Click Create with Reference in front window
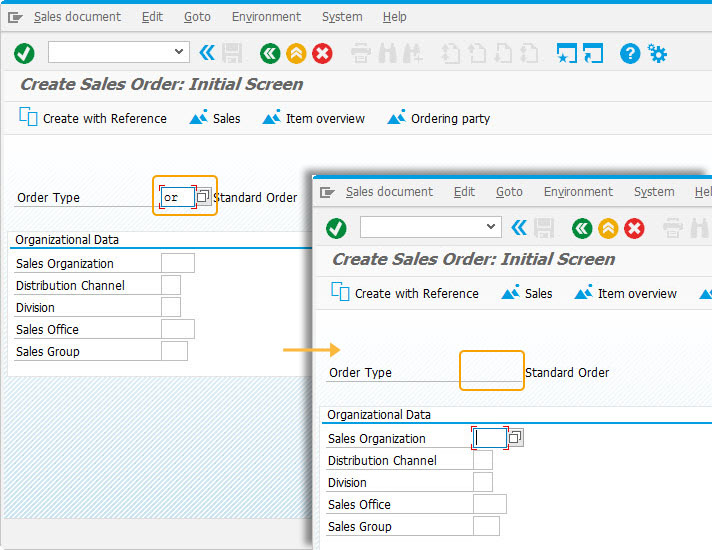The height and width of the screenshot is (550, 712). click(x=405, y=292)
